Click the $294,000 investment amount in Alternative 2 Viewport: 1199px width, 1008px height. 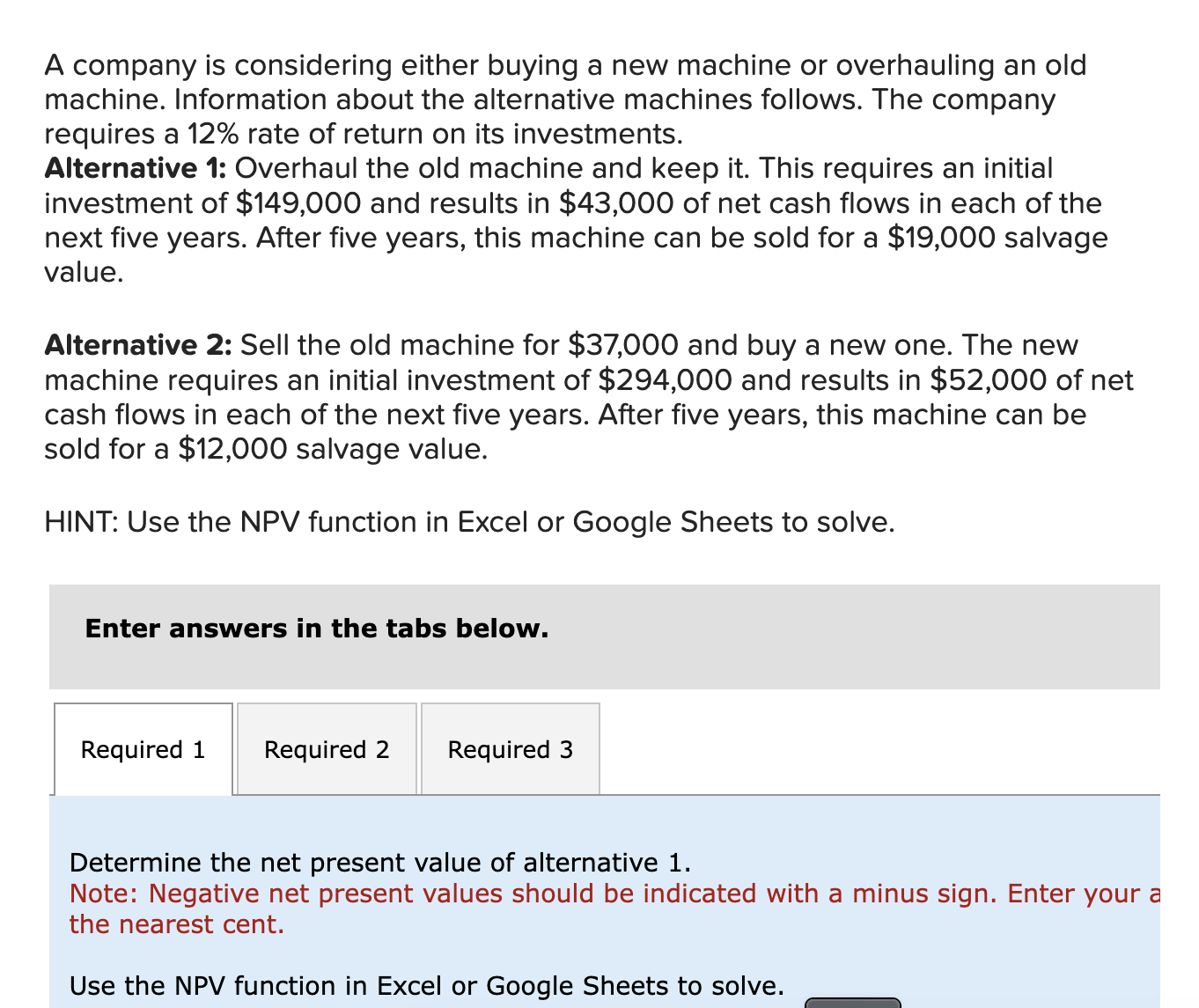(x=665, y=380)
